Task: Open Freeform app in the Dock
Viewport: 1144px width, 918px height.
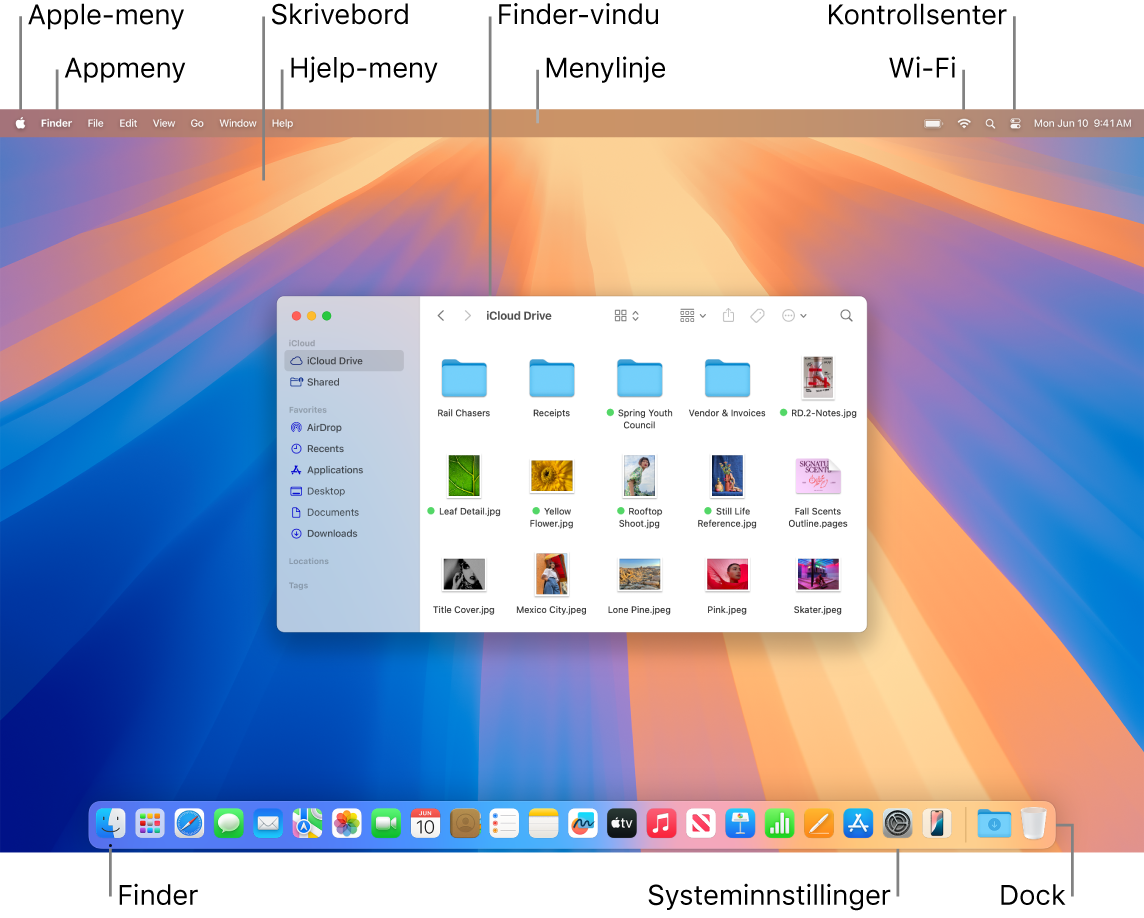Action: click(583, 824)
